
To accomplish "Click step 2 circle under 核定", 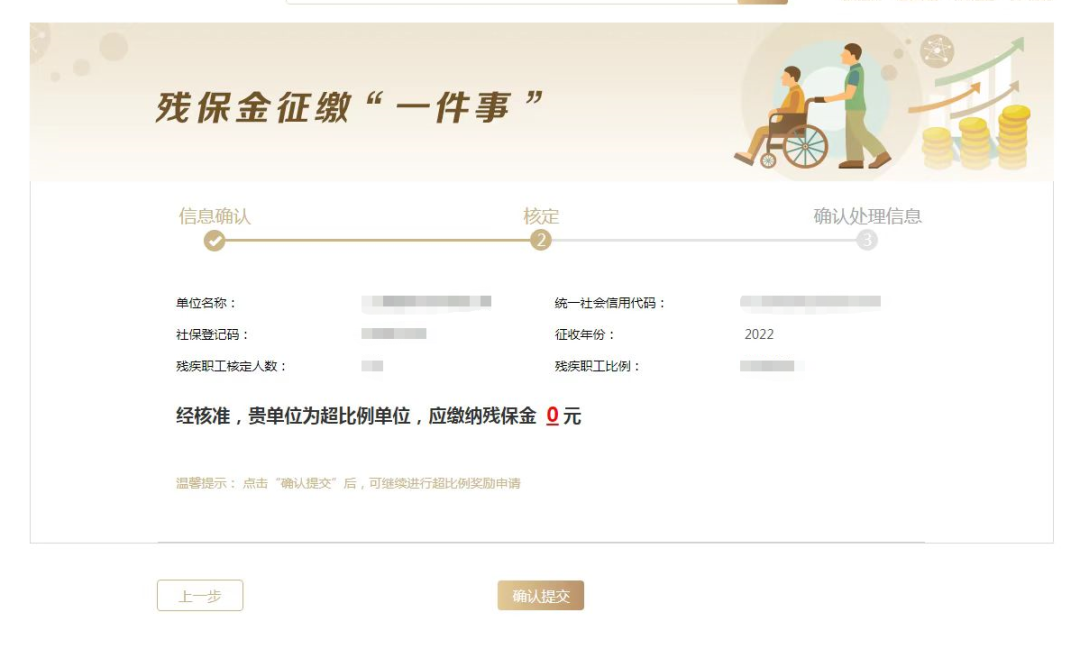I will (x=541, y=240).
